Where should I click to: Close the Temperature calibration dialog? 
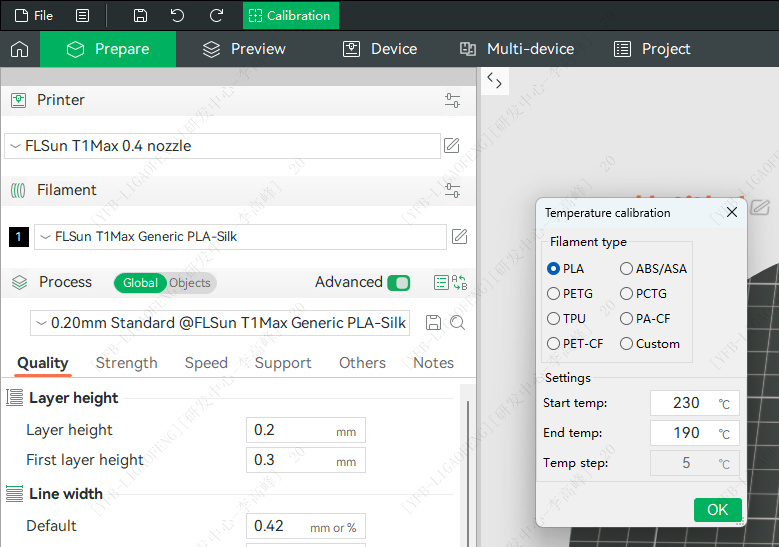coord(732,213)
